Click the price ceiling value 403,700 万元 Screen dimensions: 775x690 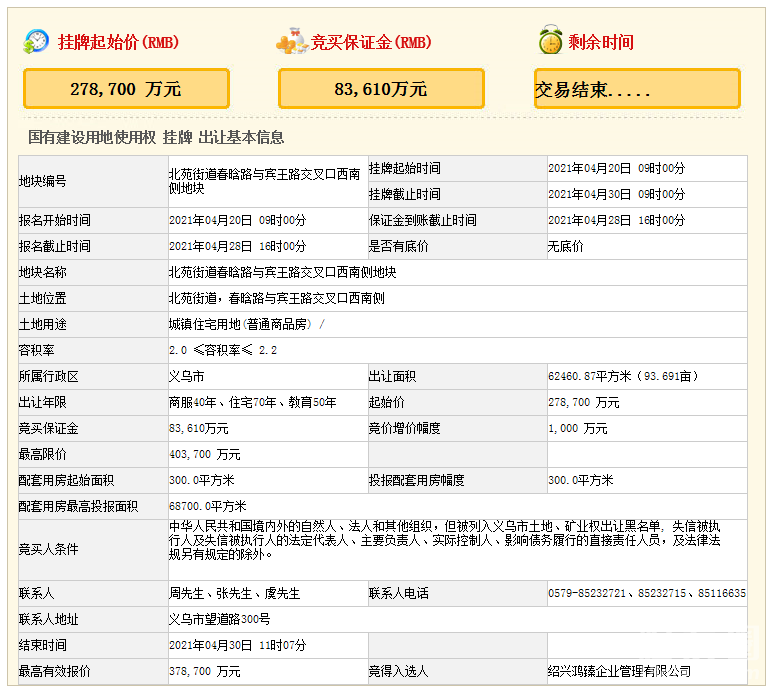pos(205,454)
